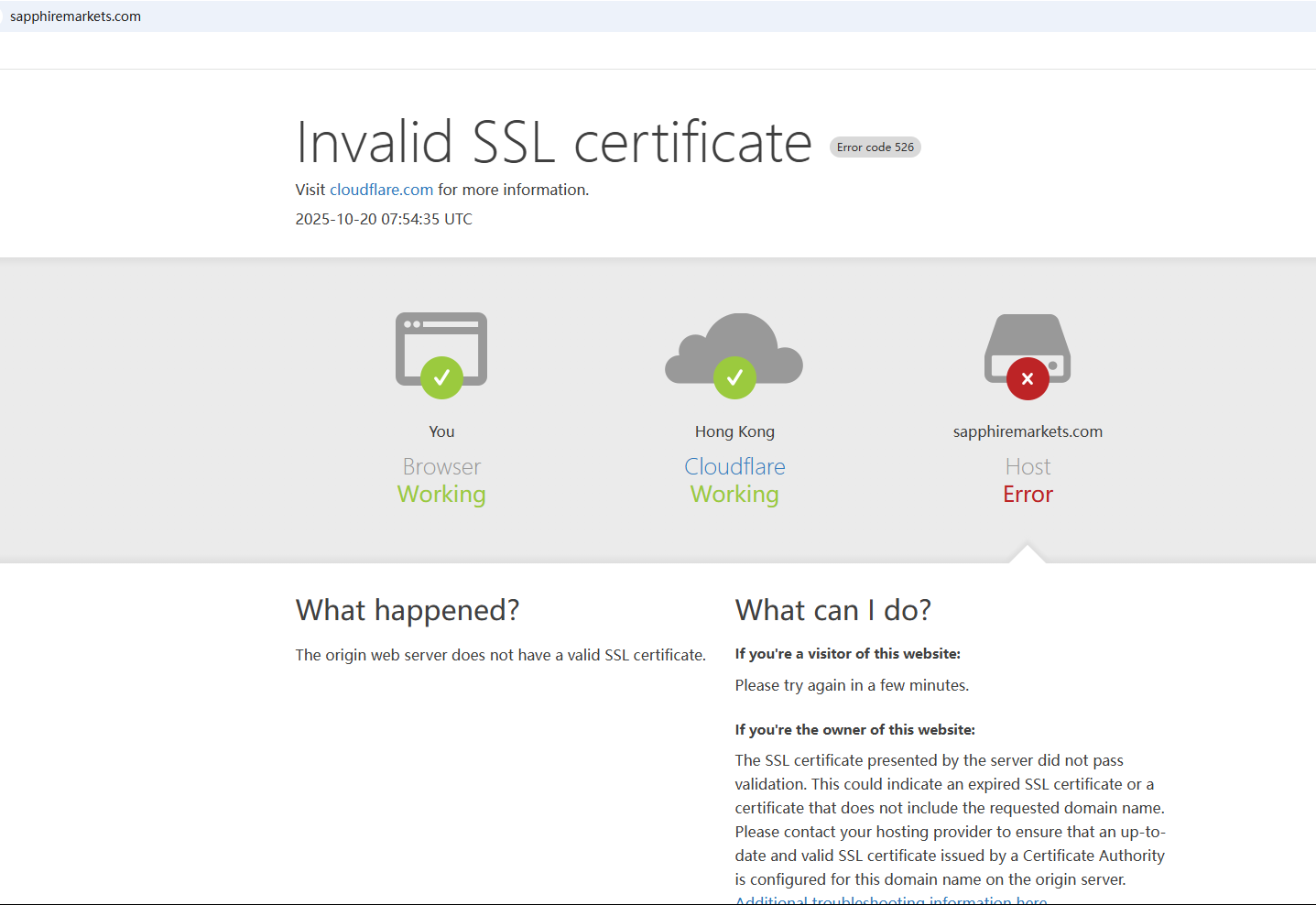Click the red Error status text

click(1028, 495)
